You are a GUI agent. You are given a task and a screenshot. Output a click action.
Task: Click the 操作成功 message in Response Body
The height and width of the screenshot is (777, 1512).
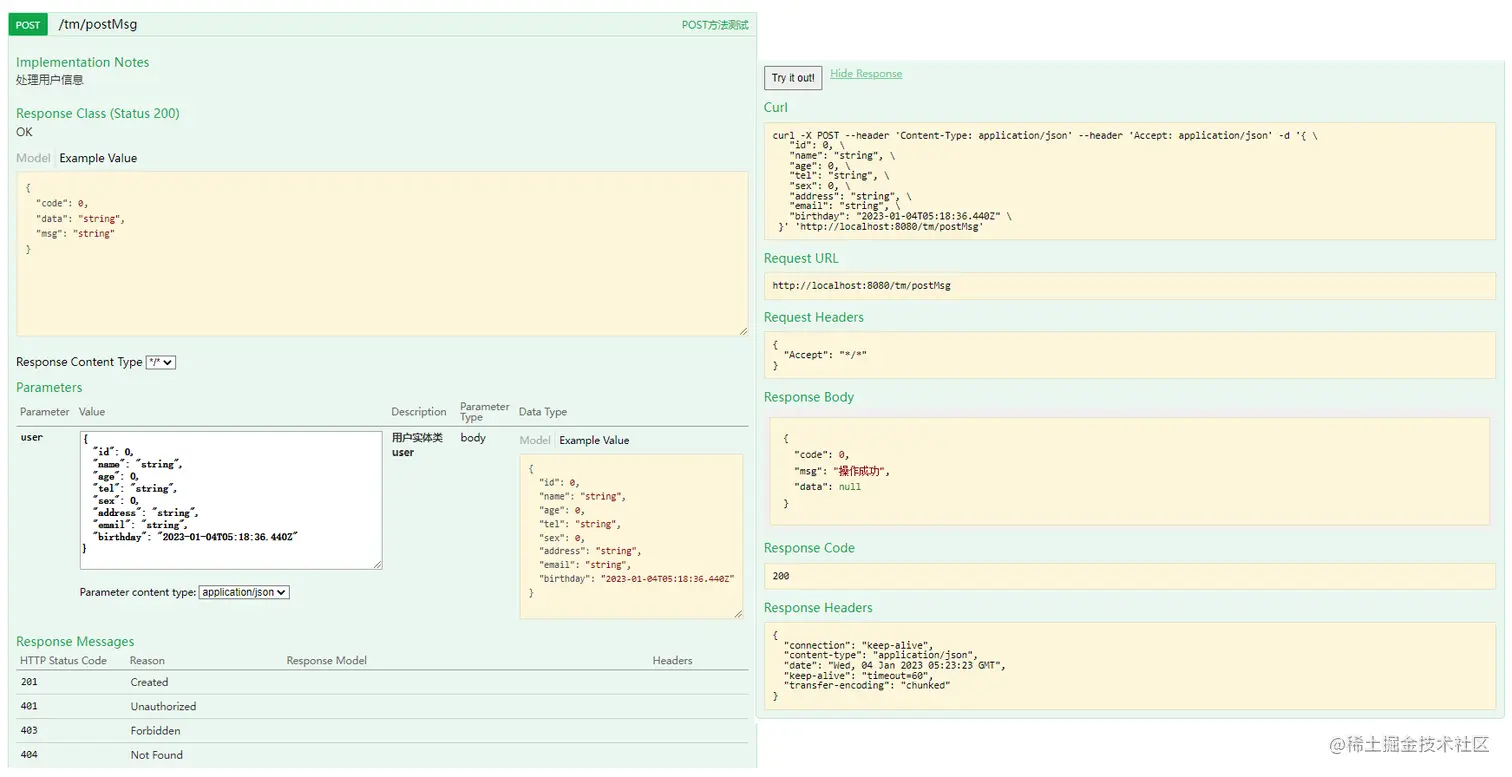(860, 471)
